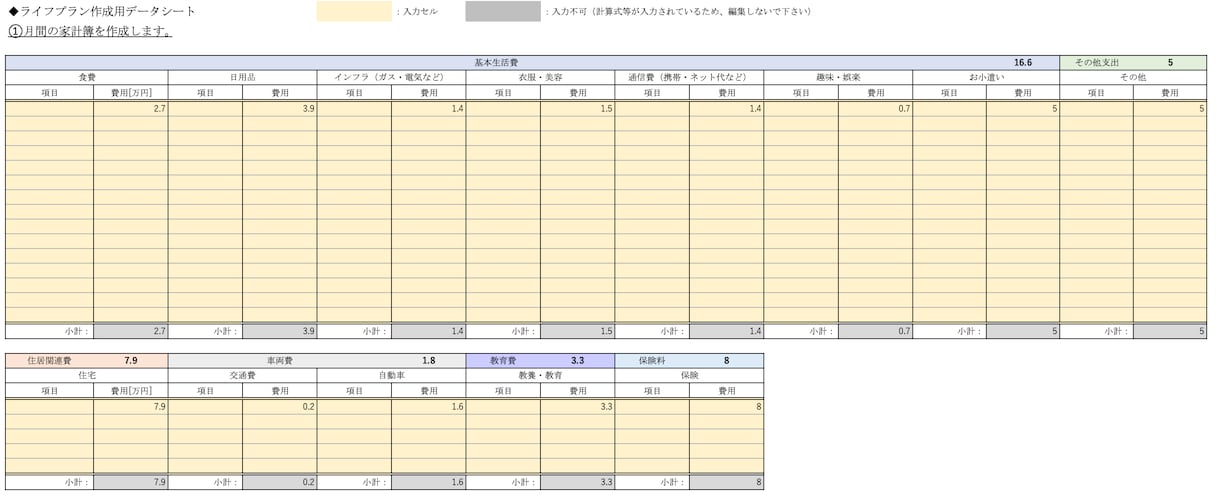Click the 1.8 total beside 車両費
1220x499 pixels.
pos(428,360)
